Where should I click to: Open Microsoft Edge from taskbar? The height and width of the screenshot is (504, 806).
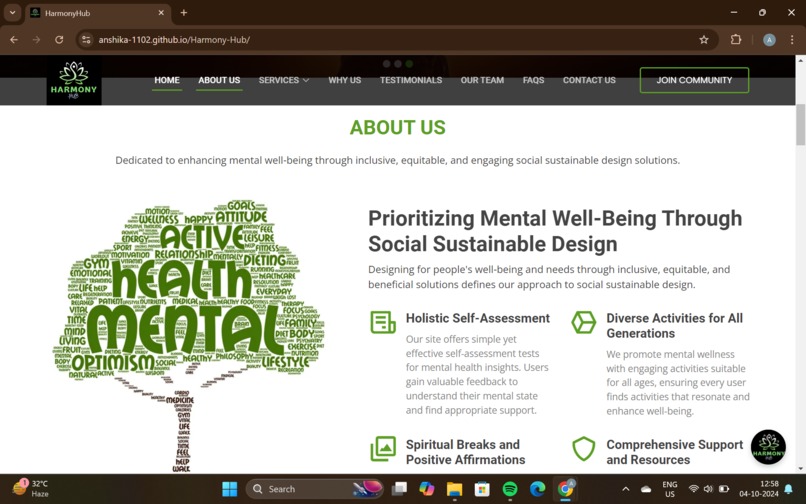[x=538, y=489]
